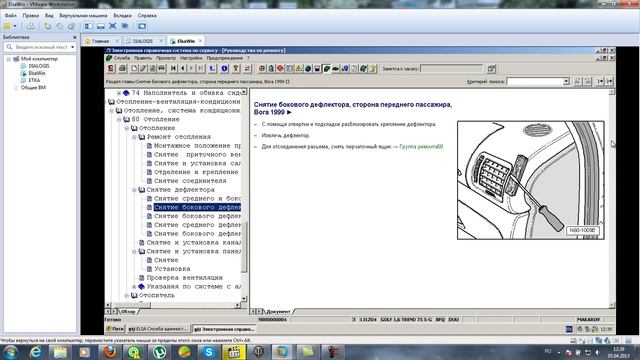Click the take snapshot icon in VMware toolbar
The image size is (640, 360).
pyautogui.click(x=48, y=26)
